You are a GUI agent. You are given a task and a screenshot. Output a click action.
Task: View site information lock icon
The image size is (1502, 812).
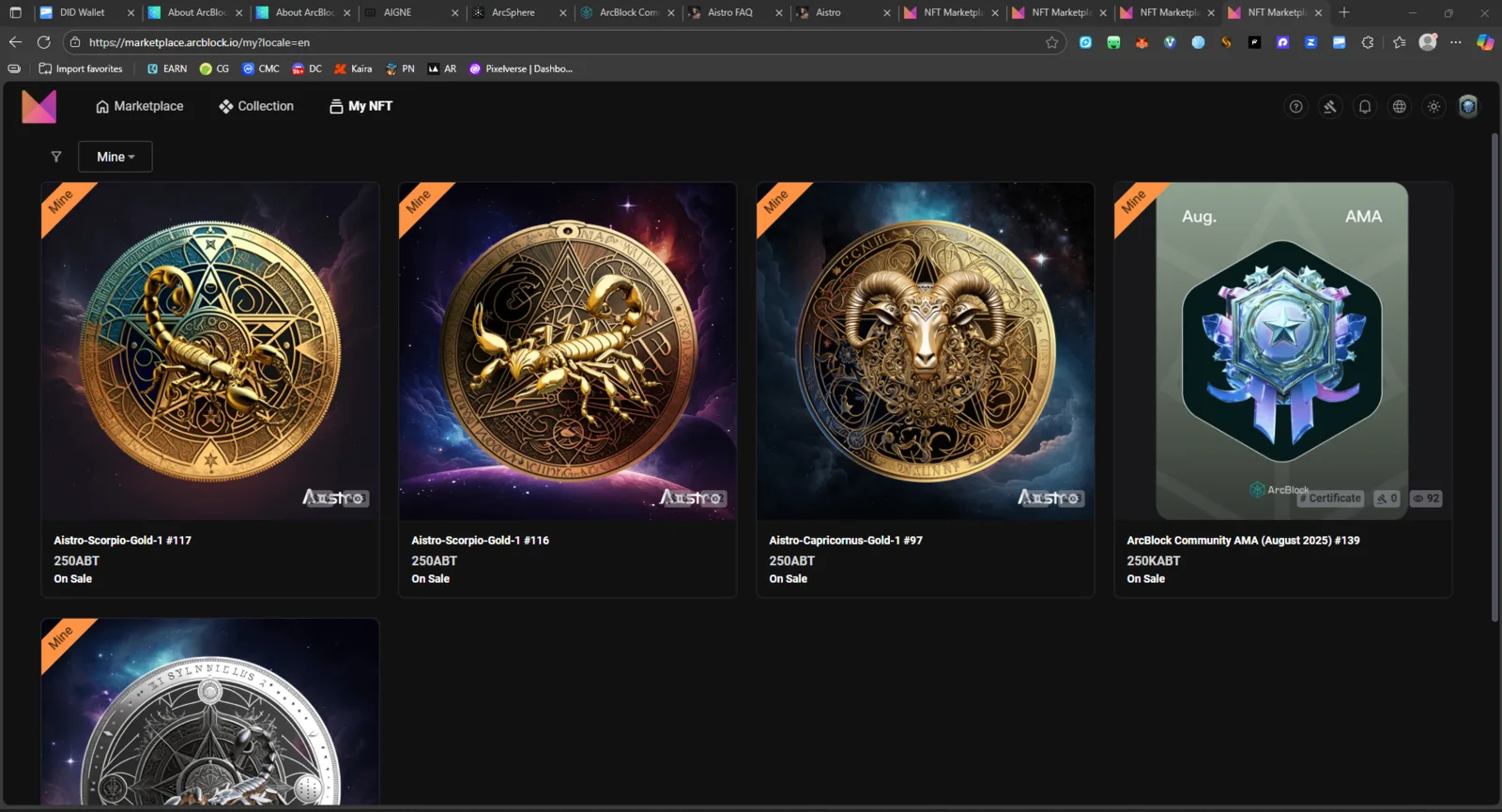(76, 42)
